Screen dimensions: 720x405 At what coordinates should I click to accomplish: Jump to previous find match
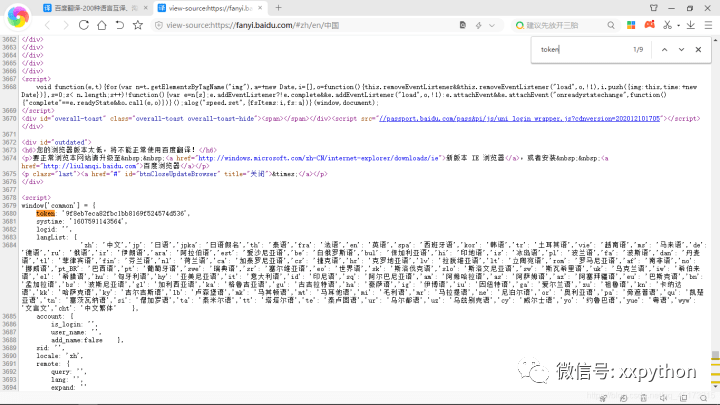664,50
